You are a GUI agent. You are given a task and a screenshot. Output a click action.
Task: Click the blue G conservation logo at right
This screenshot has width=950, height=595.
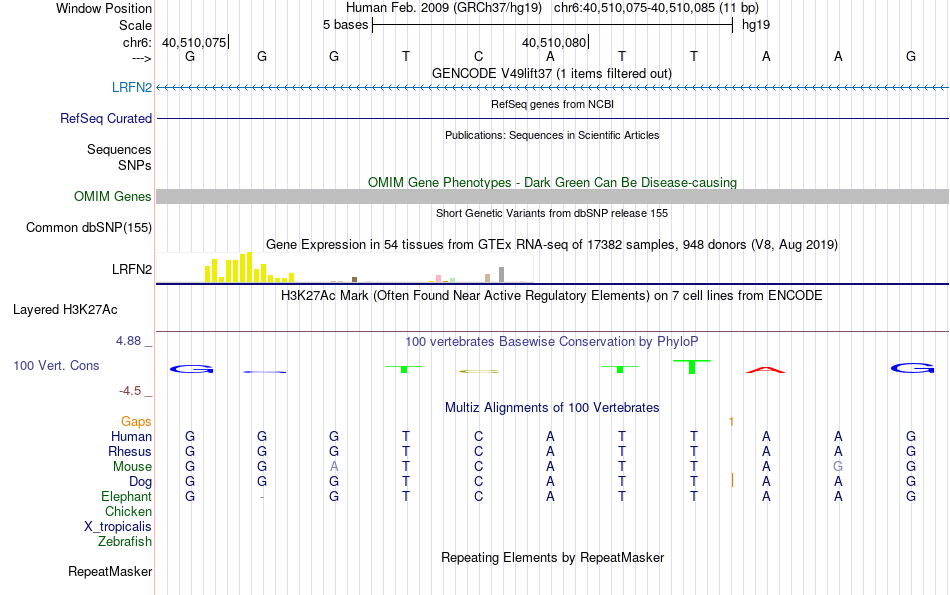click(912, 368)
